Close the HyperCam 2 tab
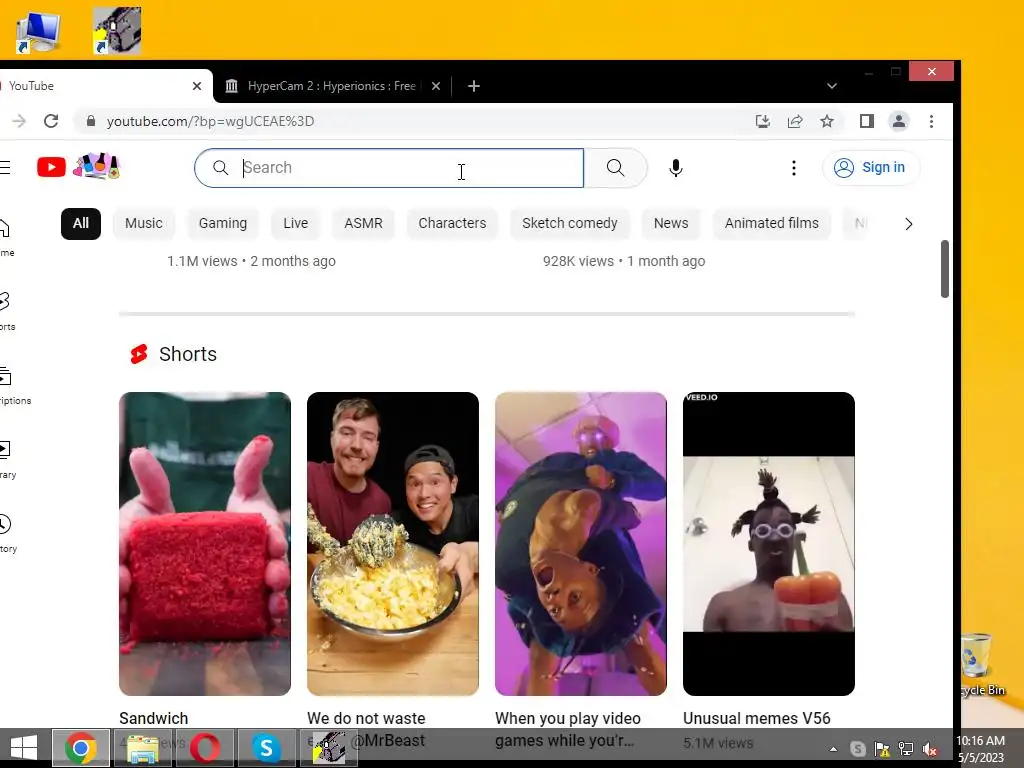This screenshot has width=1024, height=768. (x=436, y=86)
